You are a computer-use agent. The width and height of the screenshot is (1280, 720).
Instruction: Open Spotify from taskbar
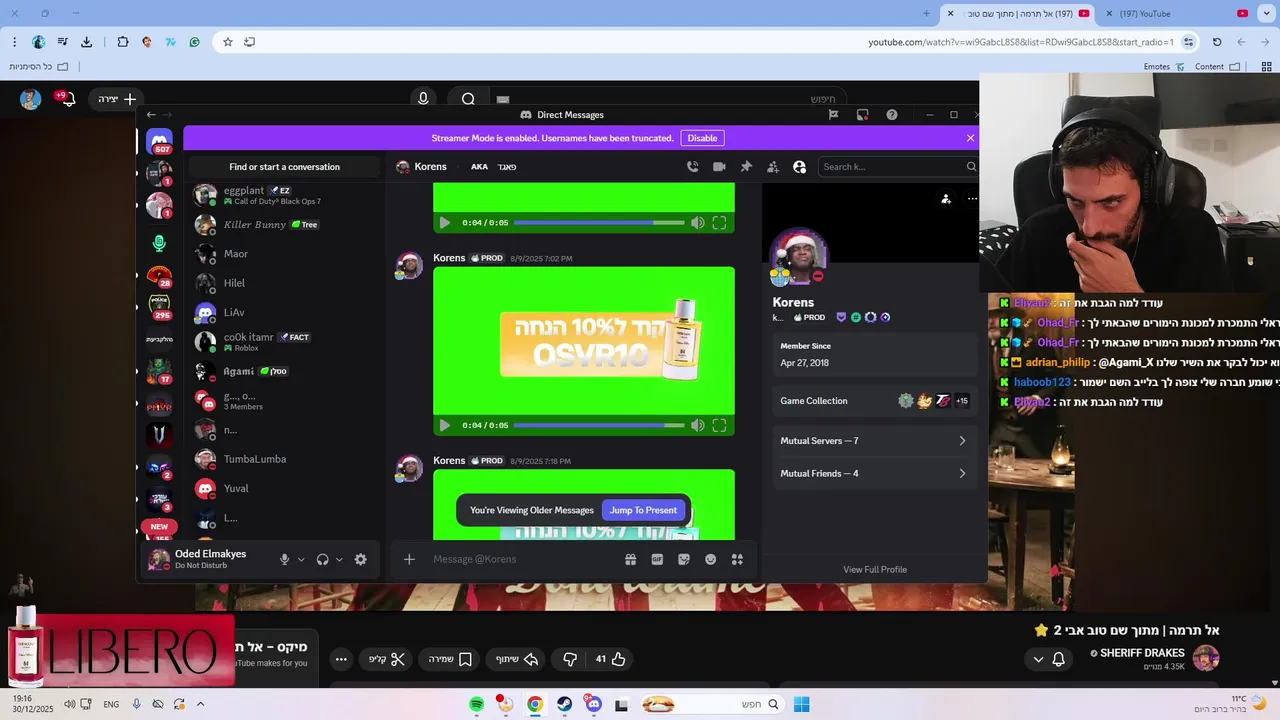point(476,704)
